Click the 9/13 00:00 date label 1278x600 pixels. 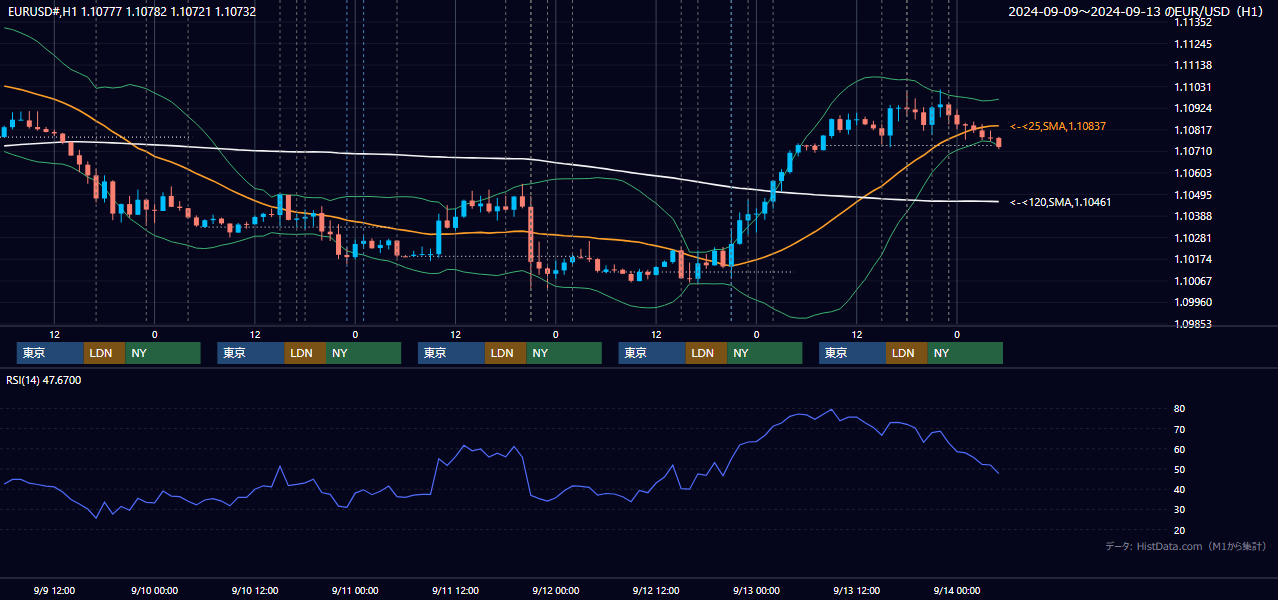coord(756,590)
